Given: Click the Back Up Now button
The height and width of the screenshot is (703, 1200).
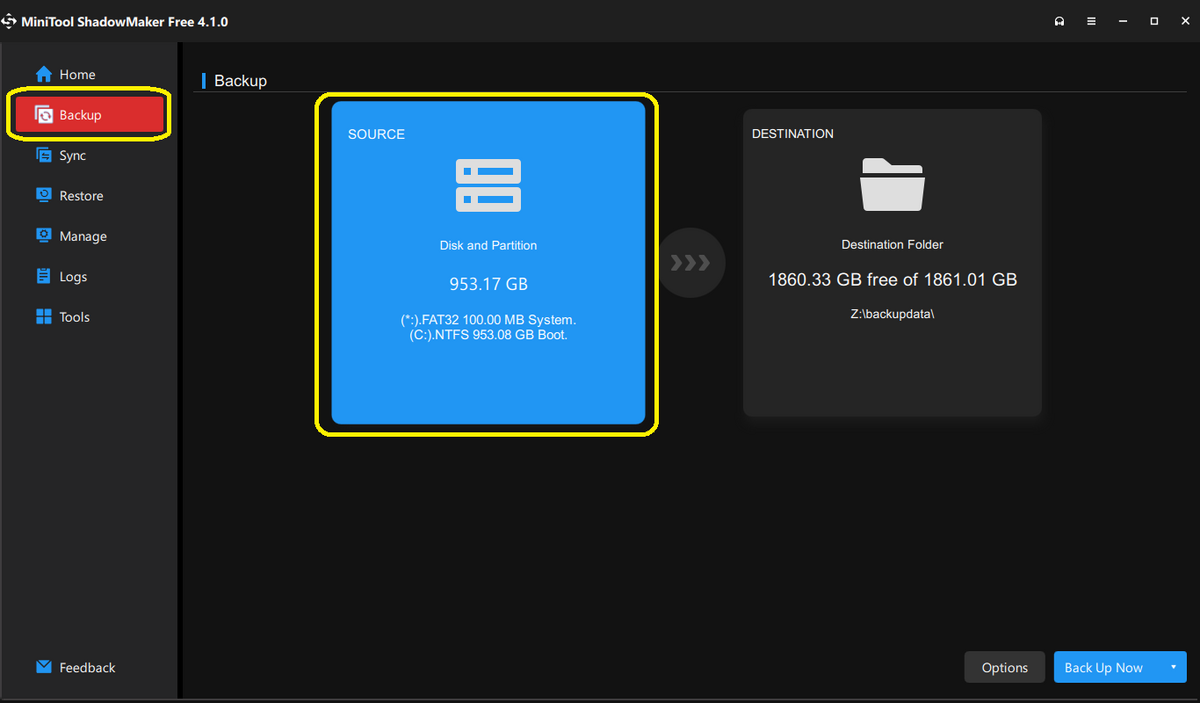Looking at the screenshot, I should coord(1104,667).
